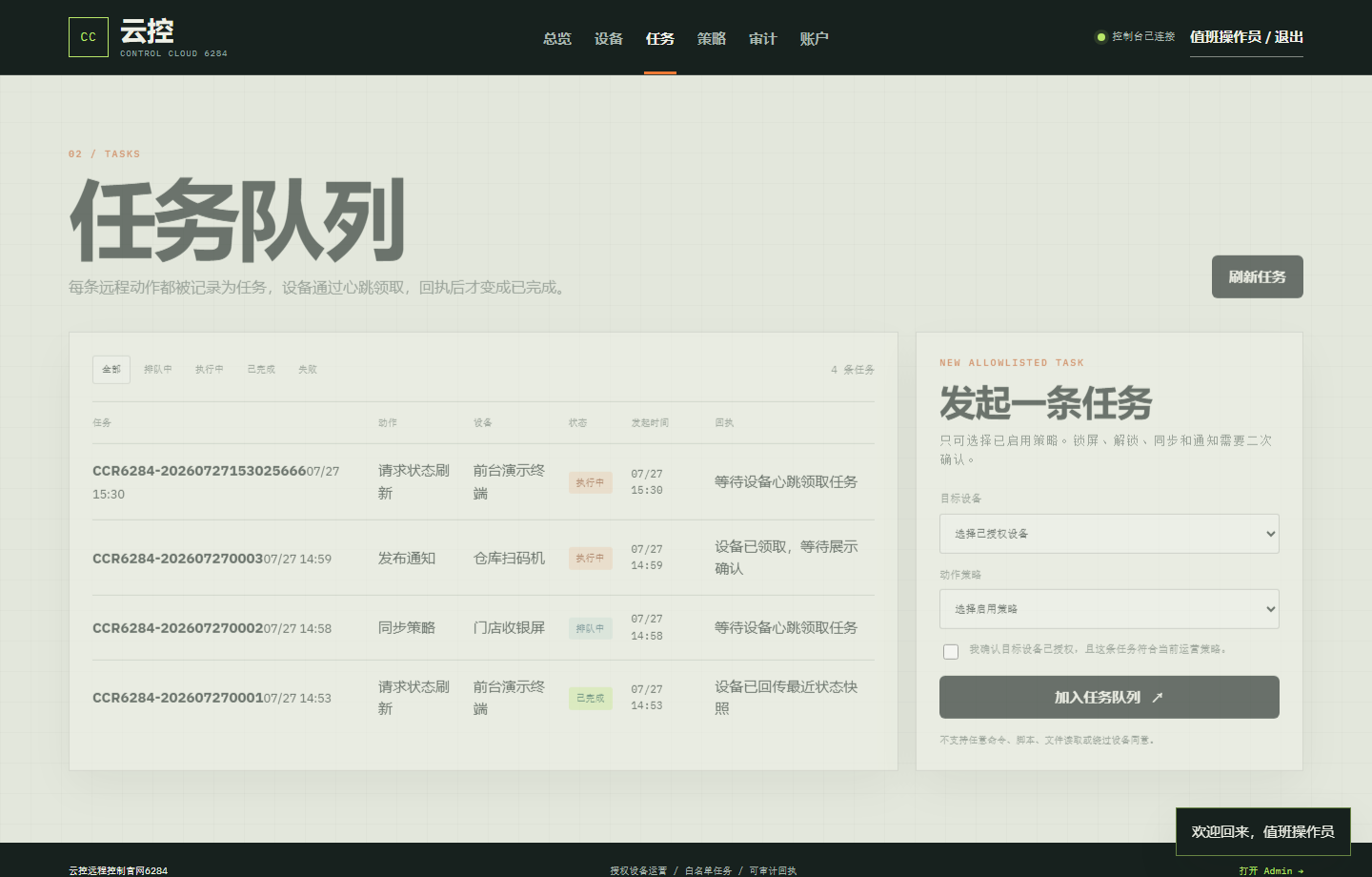Image resolution: width=1372 pixels, height=877 pixels.
Task: Open the 总览 navigation tab
Action: pyautogui.click(x=557, y=38)
